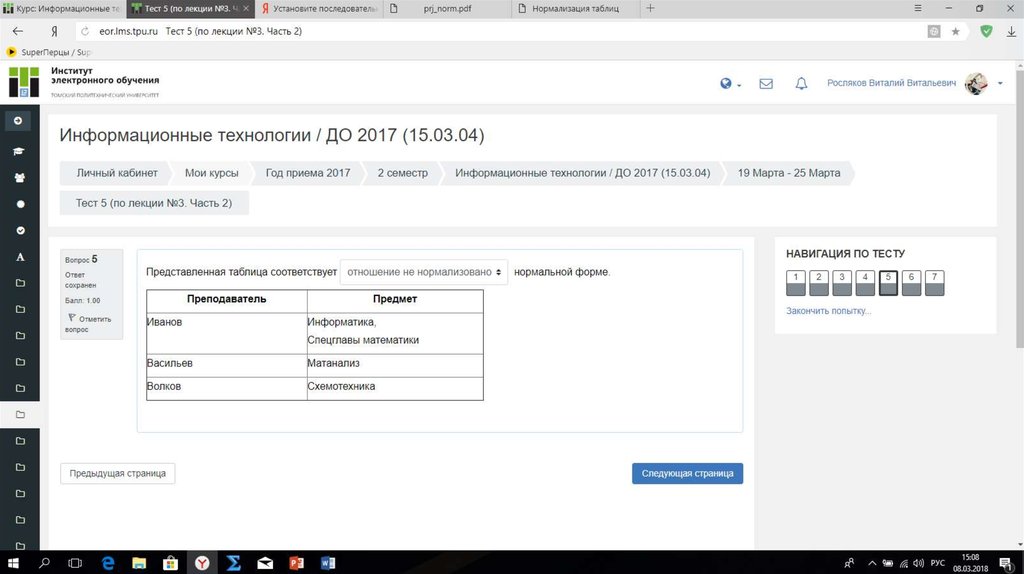Click the Yandex Я home button

(x=54, y=31)
